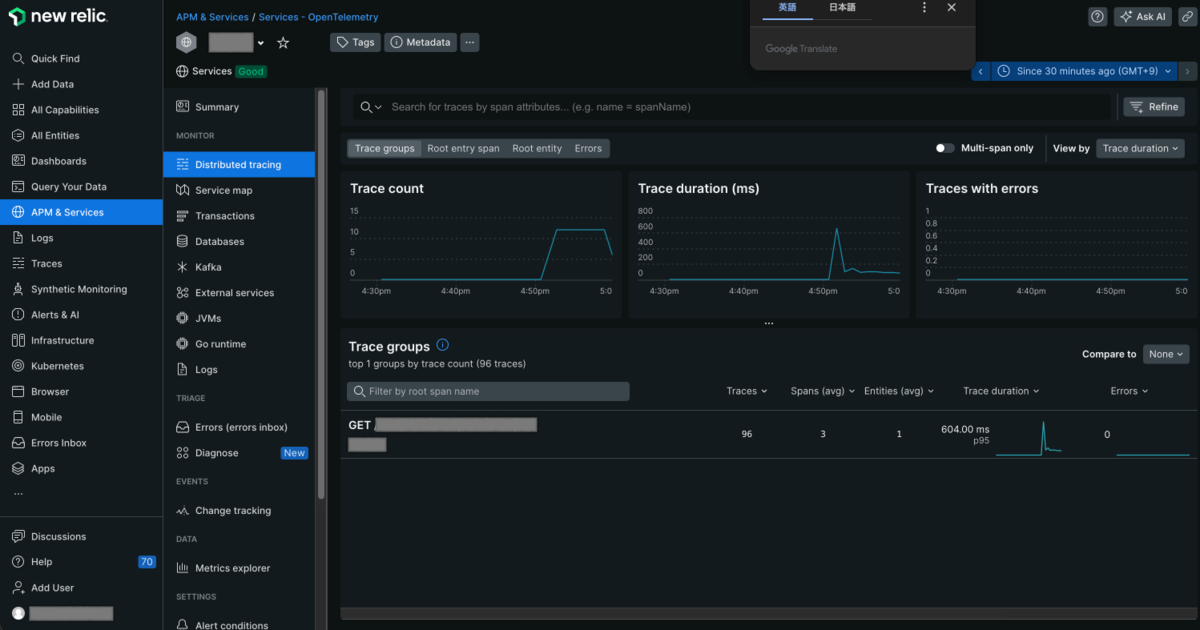Go to Infrastructure
The width and height of the screenshot is (1200, 630).
(62, 341)
